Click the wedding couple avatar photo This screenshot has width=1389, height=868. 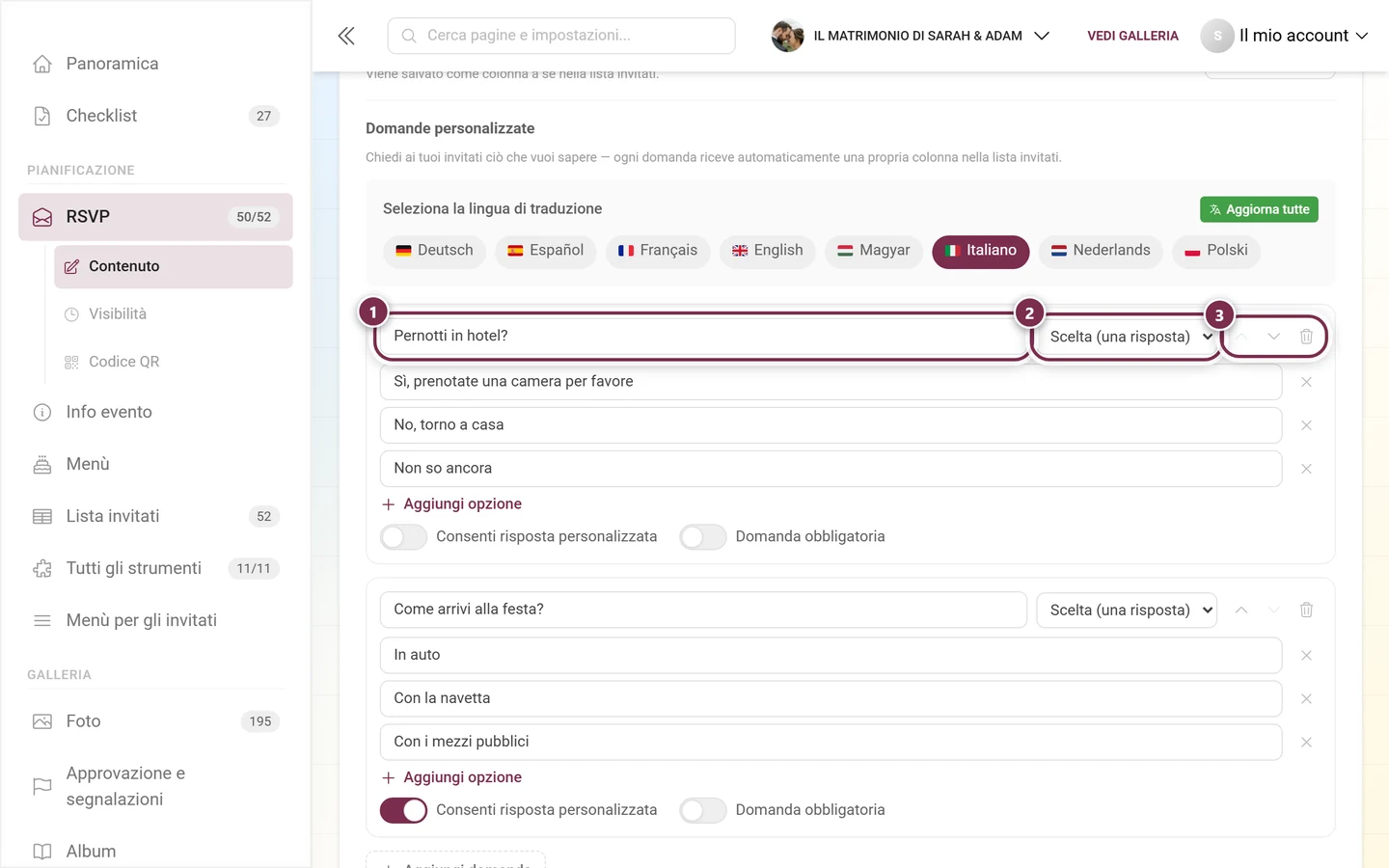point(788,36)
